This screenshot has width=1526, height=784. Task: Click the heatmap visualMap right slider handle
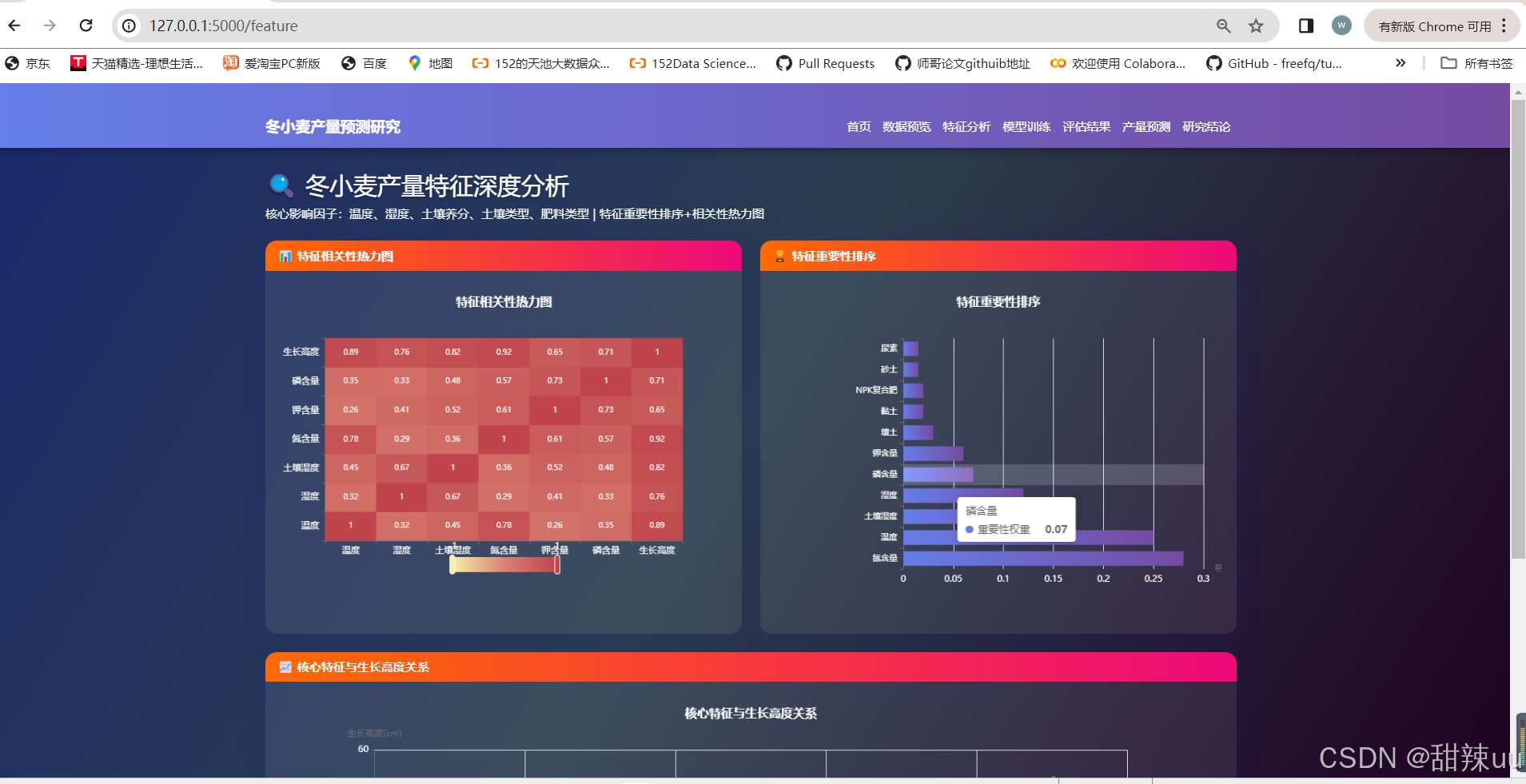(x=557, y=565)
